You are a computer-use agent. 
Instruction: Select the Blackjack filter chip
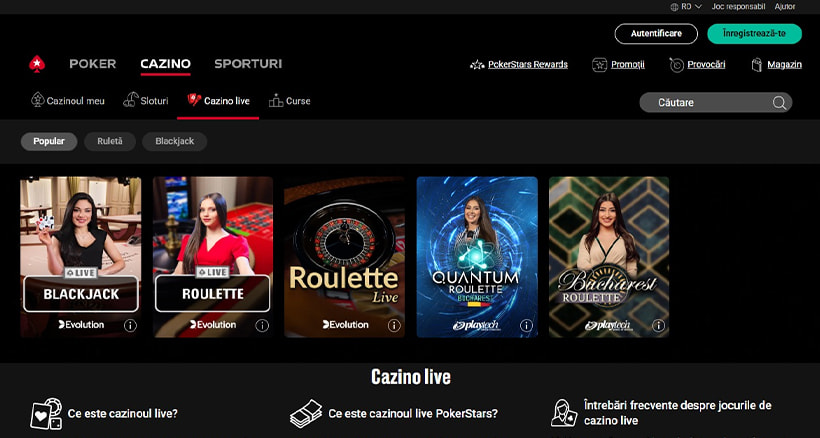(175, 141)
